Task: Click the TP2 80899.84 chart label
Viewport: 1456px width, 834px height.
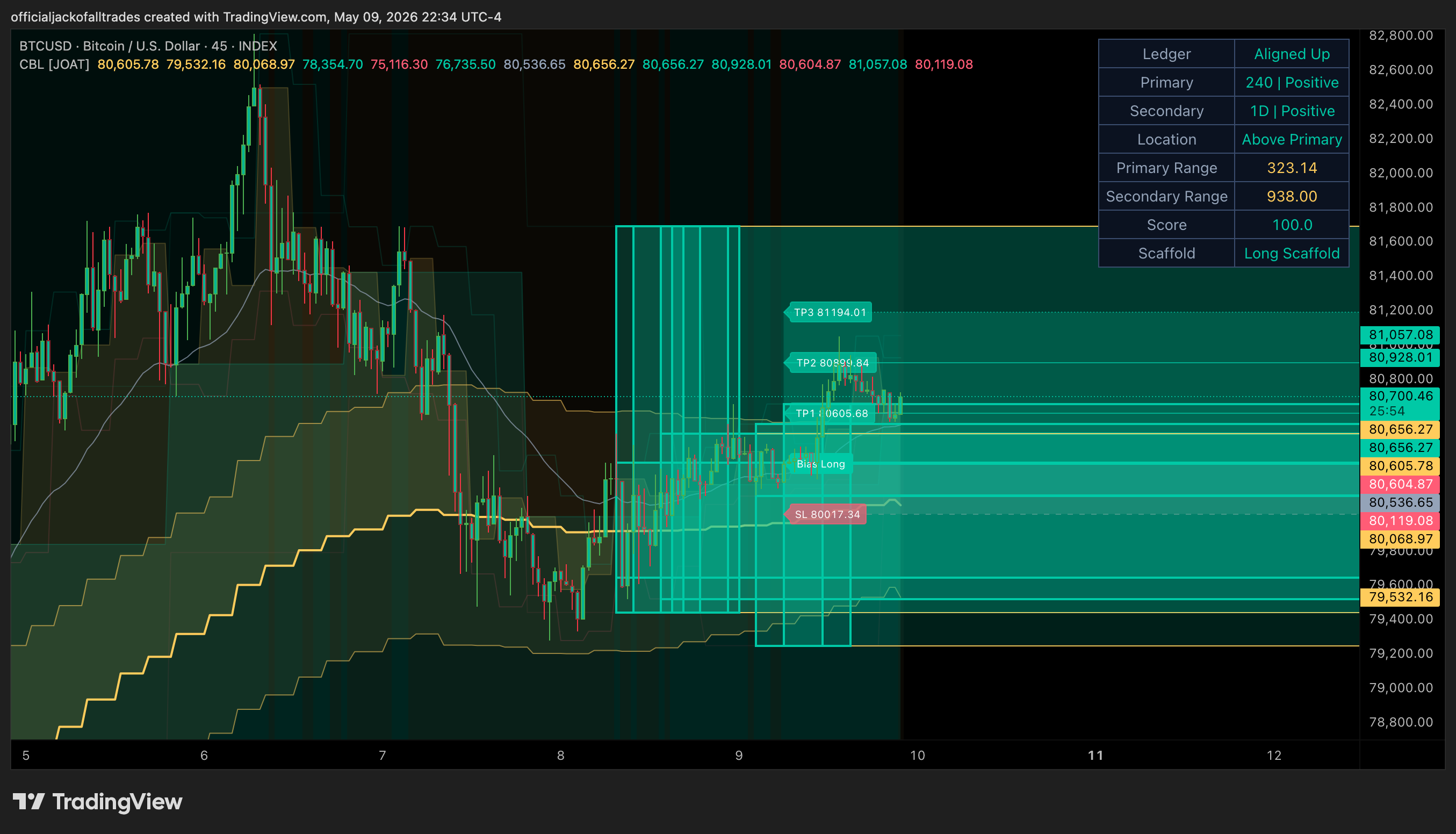Action: tap(831, 363)
